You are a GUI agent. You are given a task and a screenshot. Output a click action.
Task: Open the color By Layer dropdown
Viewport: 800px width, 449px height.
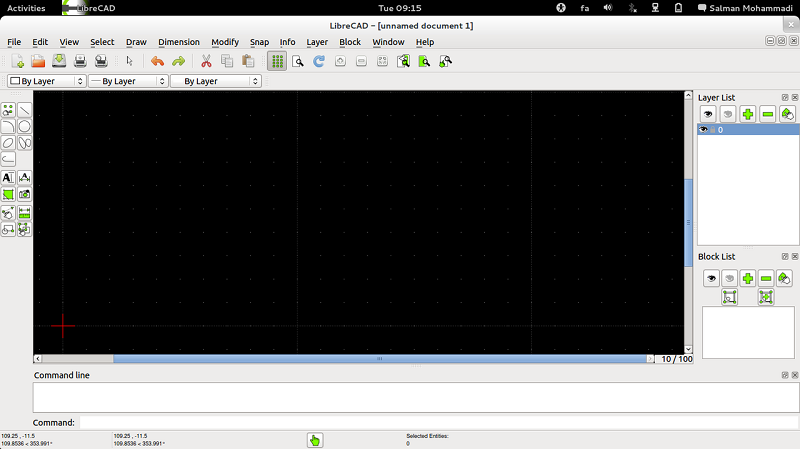[46, 81]
